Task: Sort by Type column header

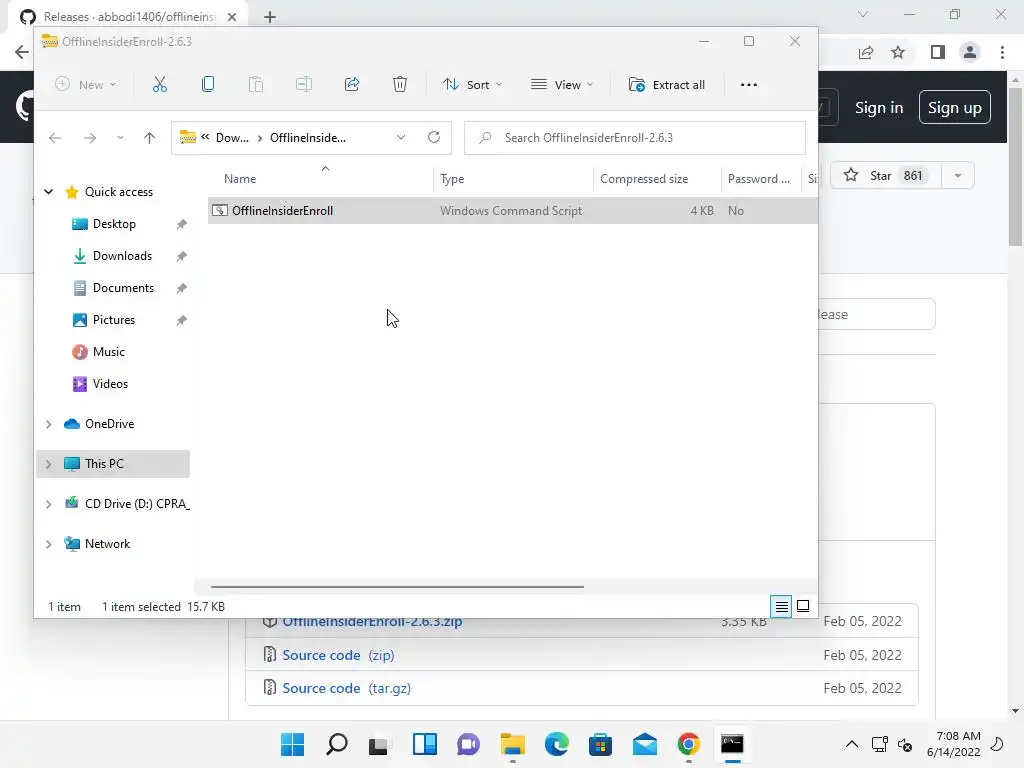Action: click(452, 179)
